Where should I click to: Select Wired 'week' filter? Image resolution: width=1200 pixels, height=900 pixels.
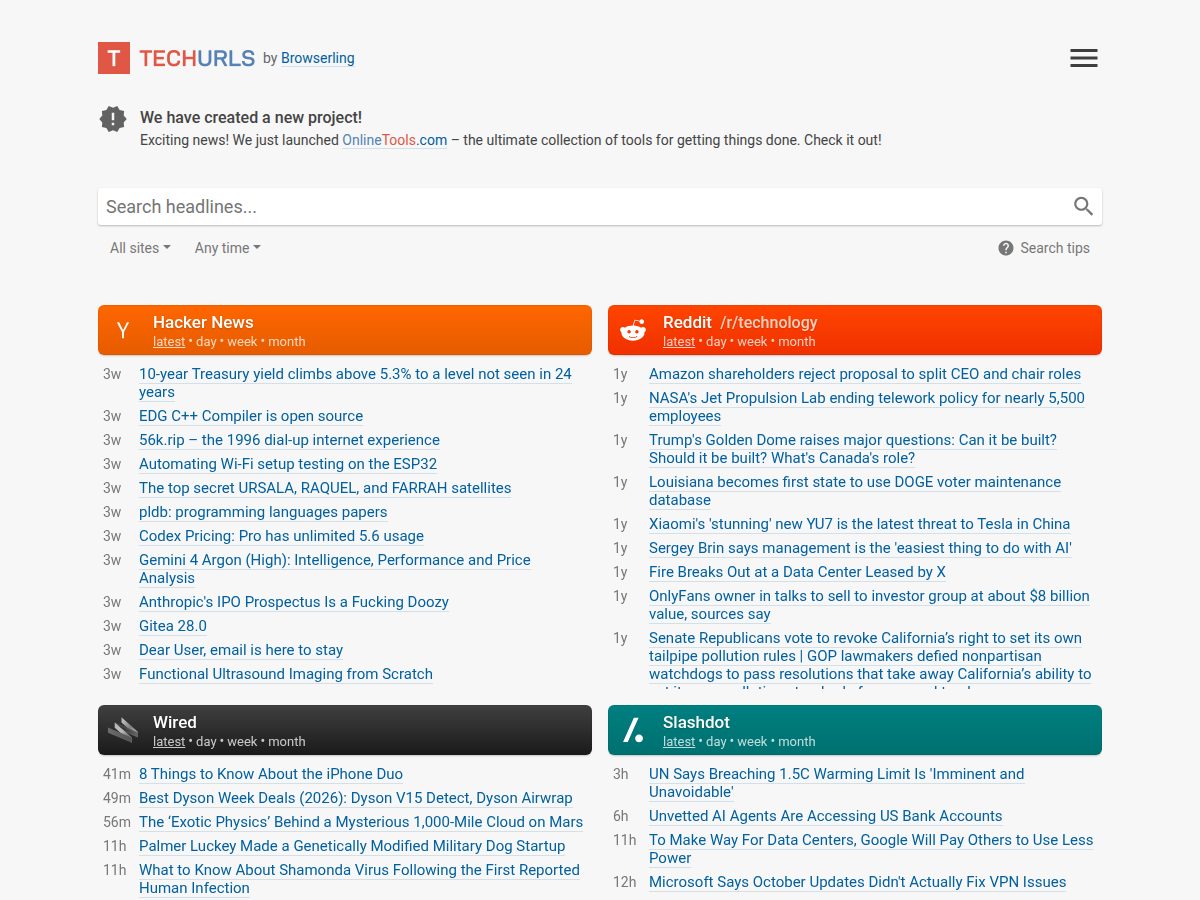tap(242, 742)
